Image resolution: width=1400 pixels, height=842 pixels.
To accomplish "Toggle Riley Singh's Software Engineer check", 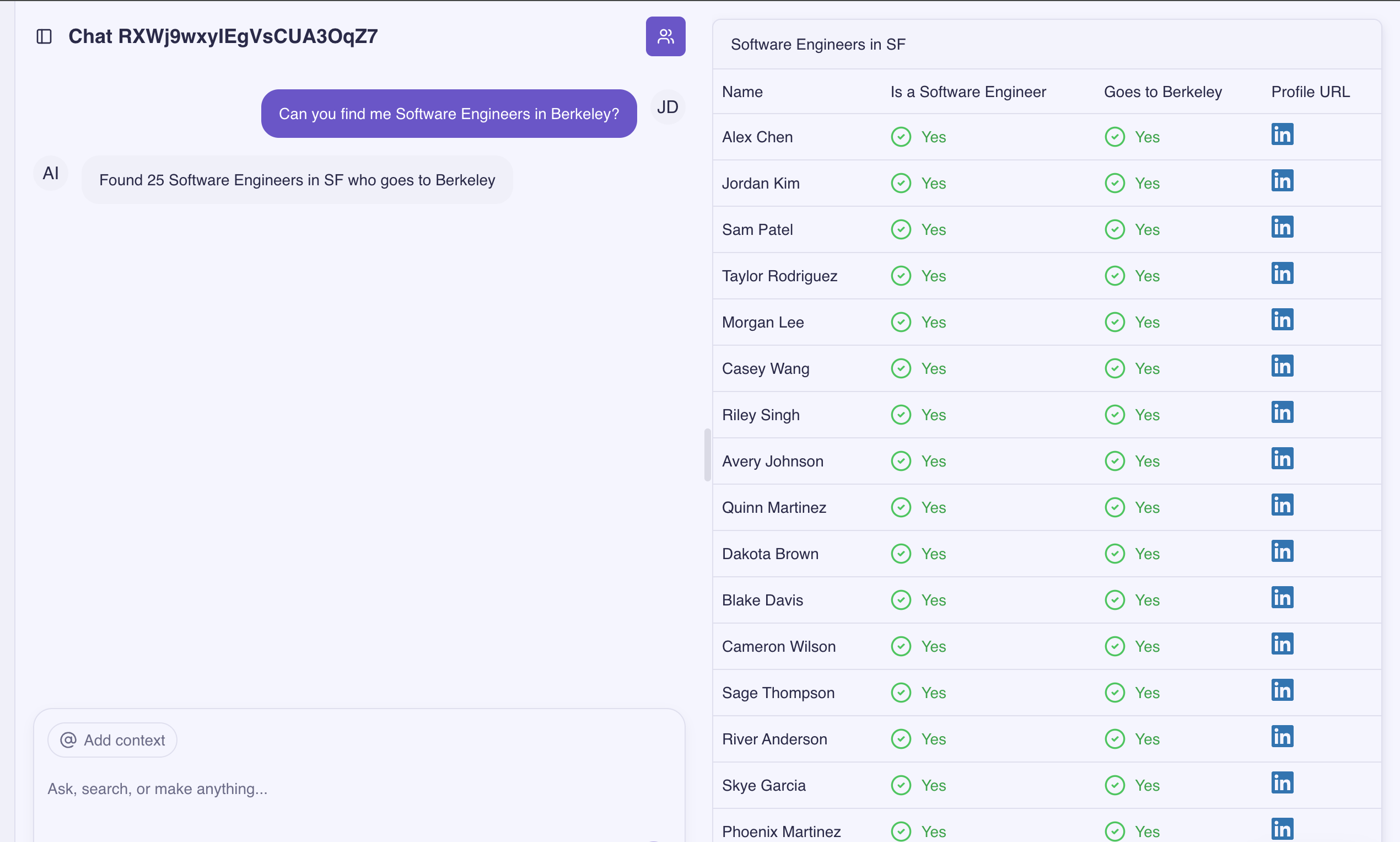I will [x=900, y=414].
